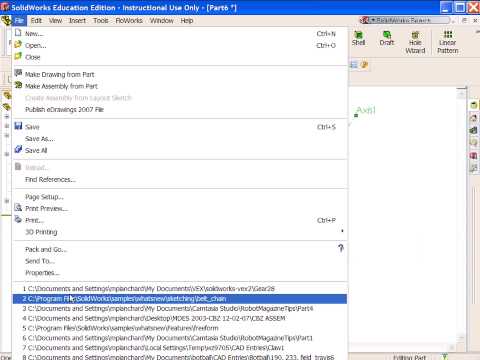Open recent file 5 freeform
Viewport: 480px width, 360px height.
pyautogui.click(x=180, y=328)
